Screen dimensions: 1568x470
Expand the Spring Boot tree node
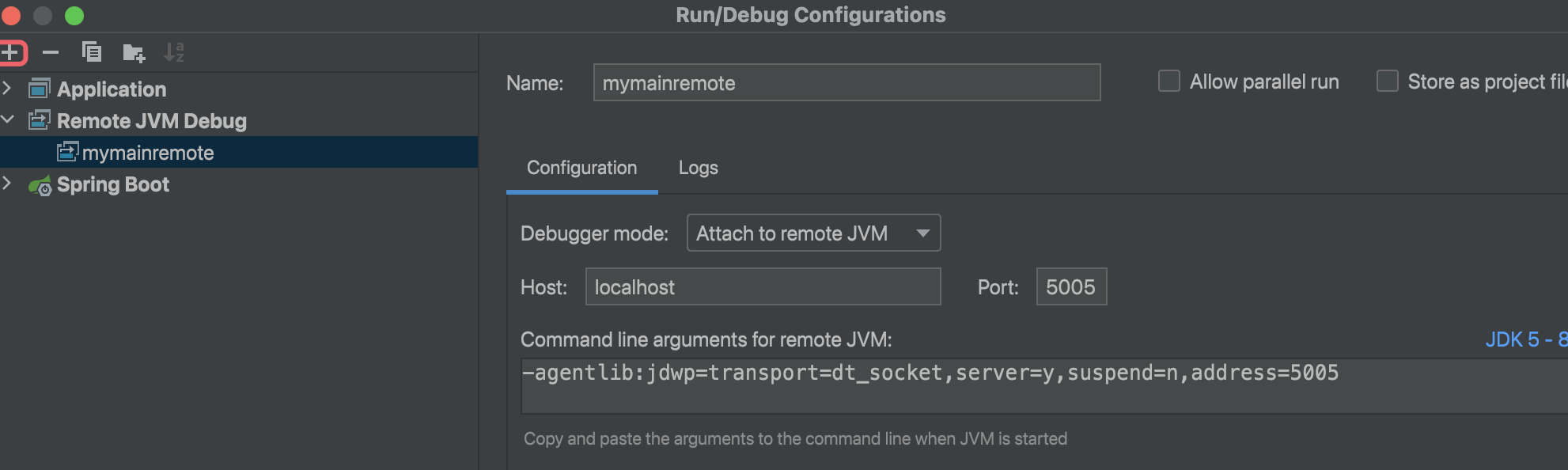click(x=7, y=184)
